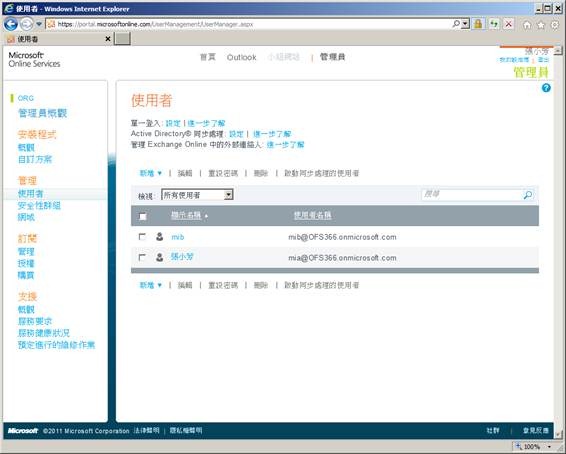
Task: Open 預定進行的維修作業 in the sidebar
Action: (x=56, y=345)
